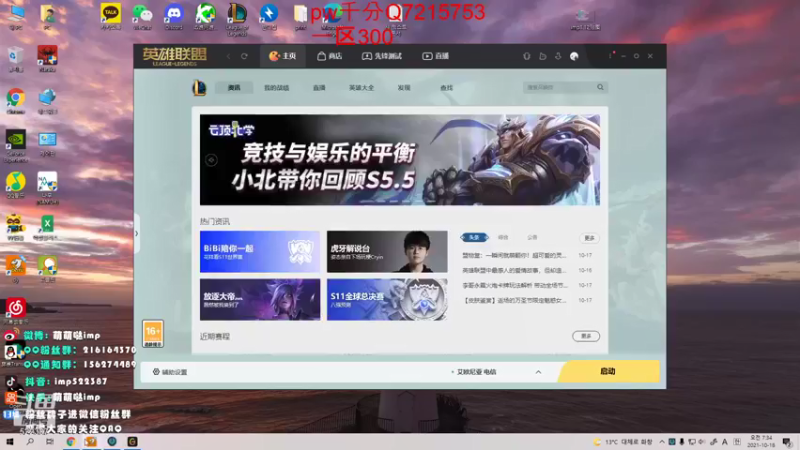Open the Excel desktop shortcut
The image size is (800, 450).
pos(47,227)
